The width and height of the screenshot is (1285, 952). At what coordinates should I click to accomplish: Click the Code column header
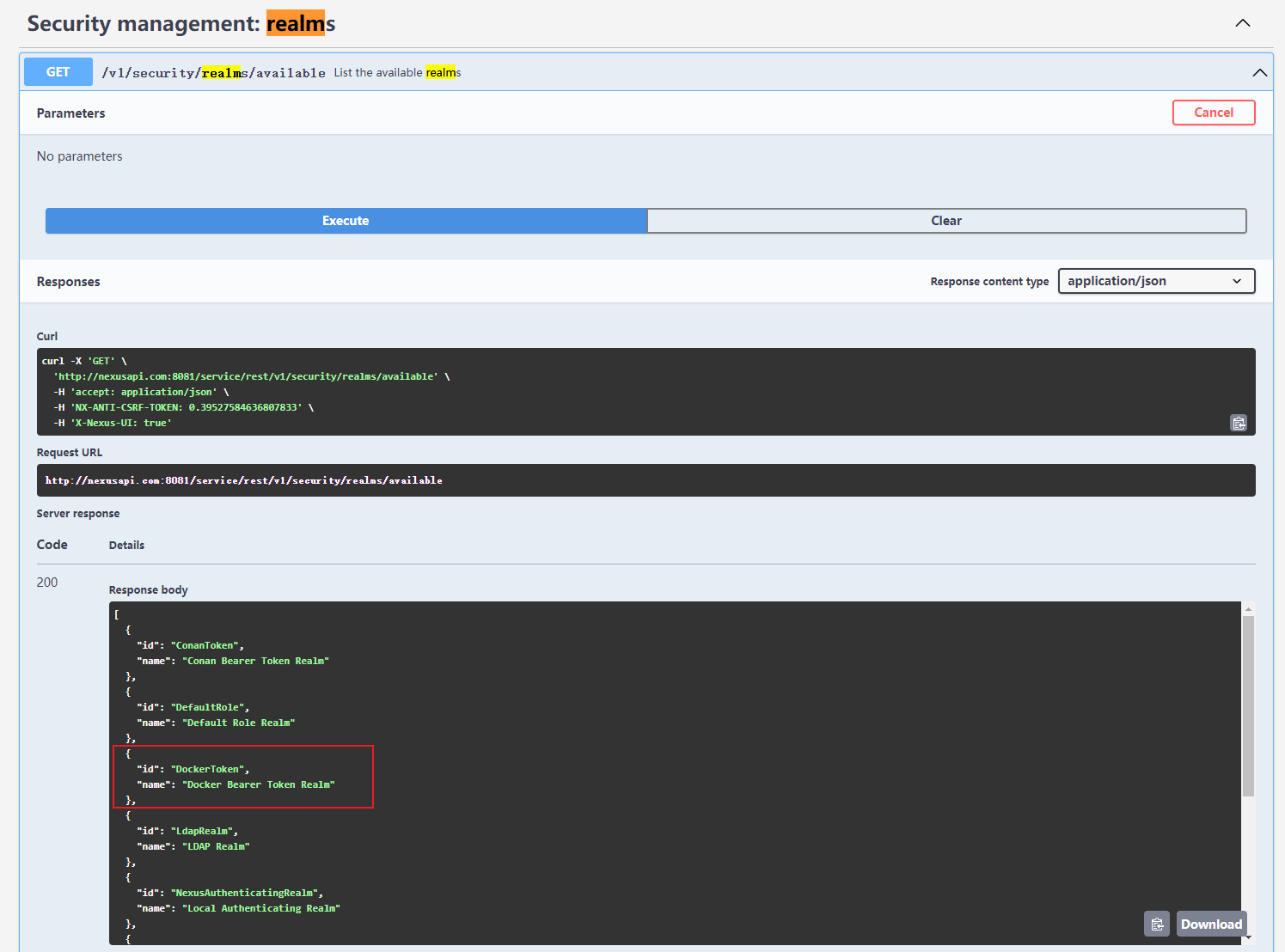tap(52, 545)
